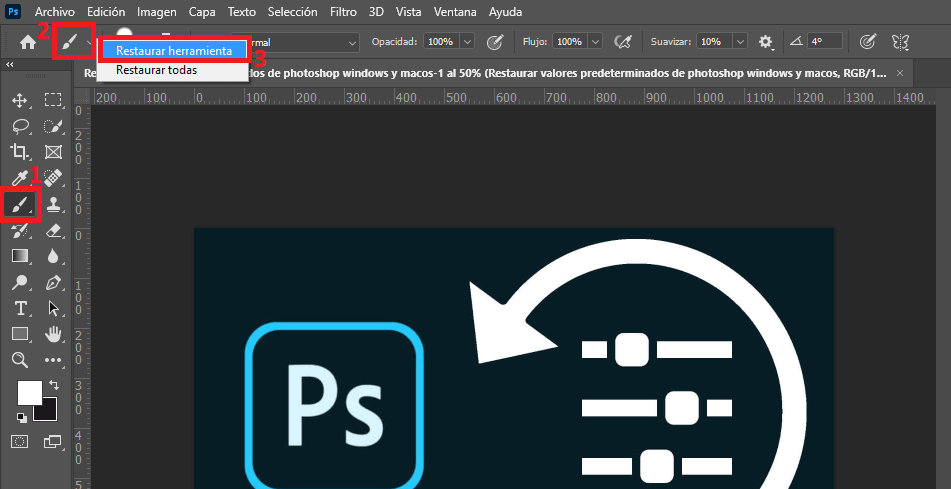Choose Restaurar herramienta from the context menu
The height and width of the screenshot is (489, 951).
[173, 51]
